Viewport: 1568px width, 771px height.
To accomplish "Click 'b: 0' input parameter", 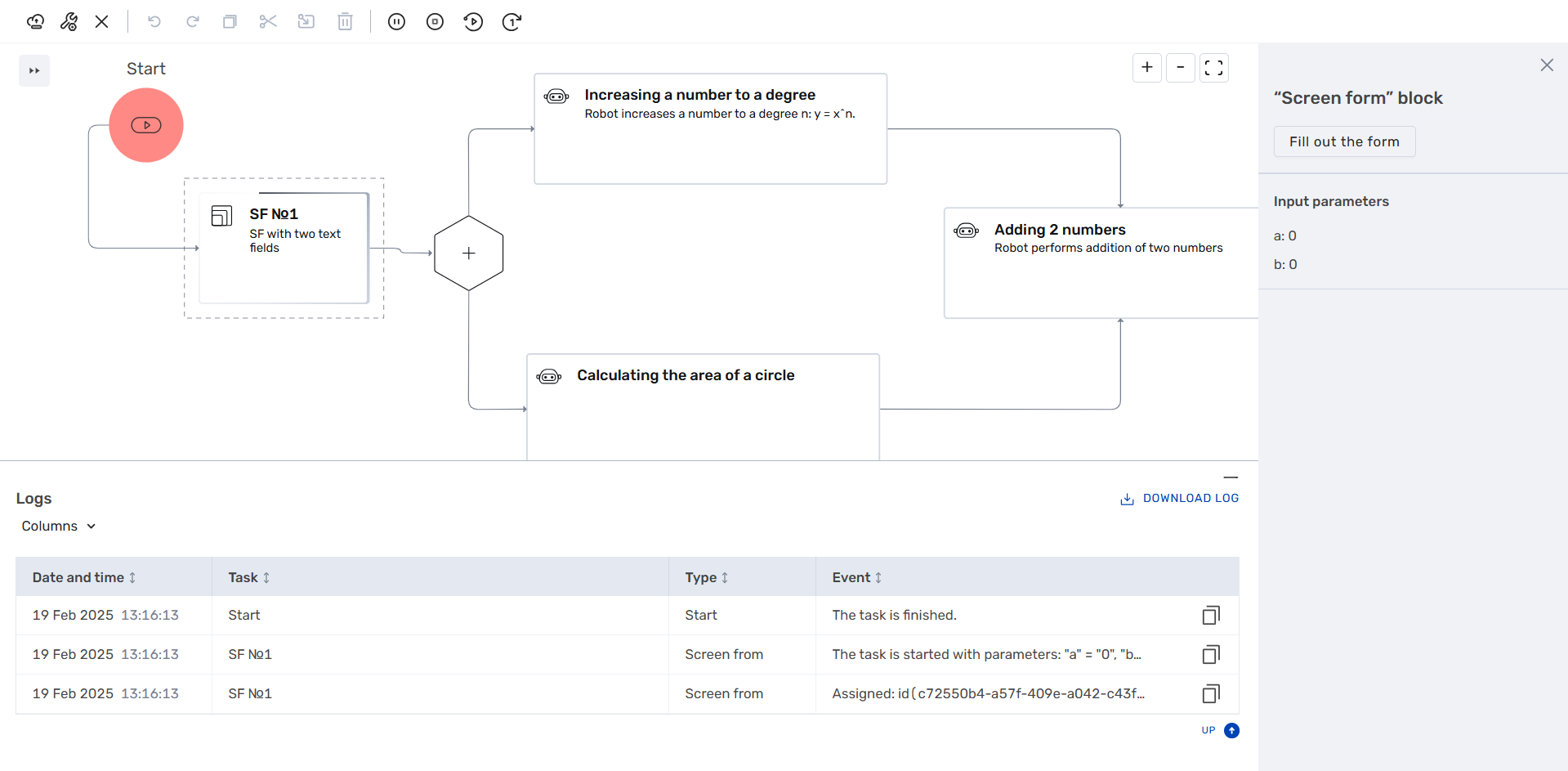I will click(1285, 265).
